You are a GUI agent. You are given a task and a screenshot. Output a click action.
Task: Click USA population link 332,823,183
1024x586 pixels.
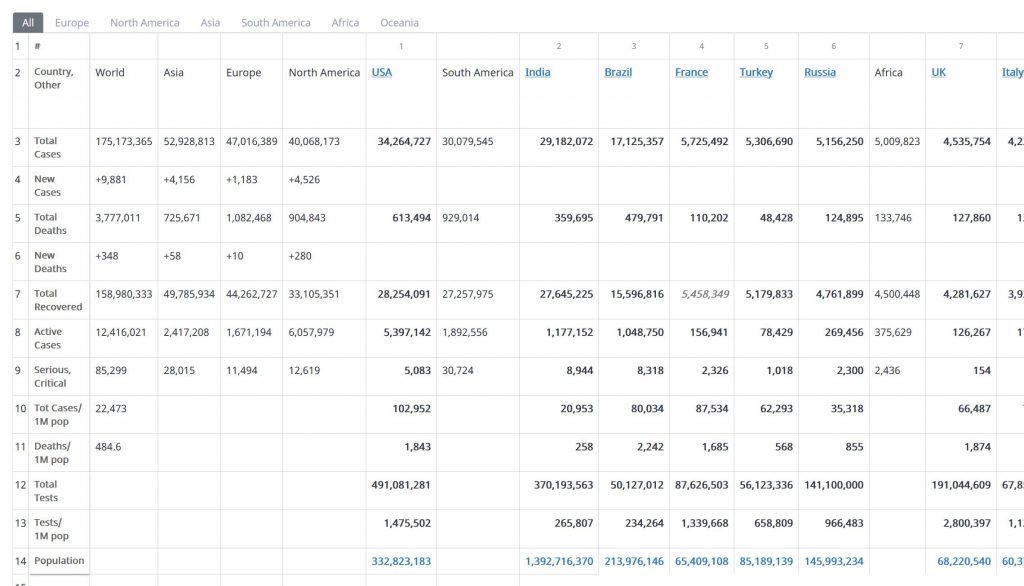pos(401,561)
